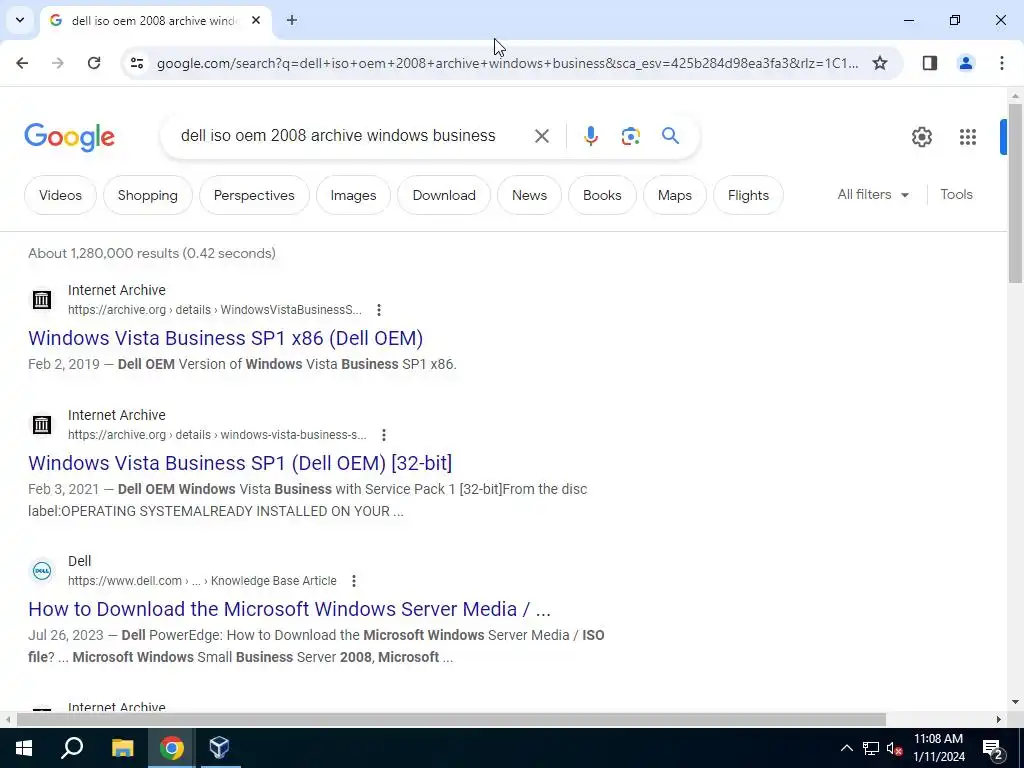Open more options for WindowsVistaBusinessS result
This screenshot has width=1024, height=768.
click(x=379, y=310)
